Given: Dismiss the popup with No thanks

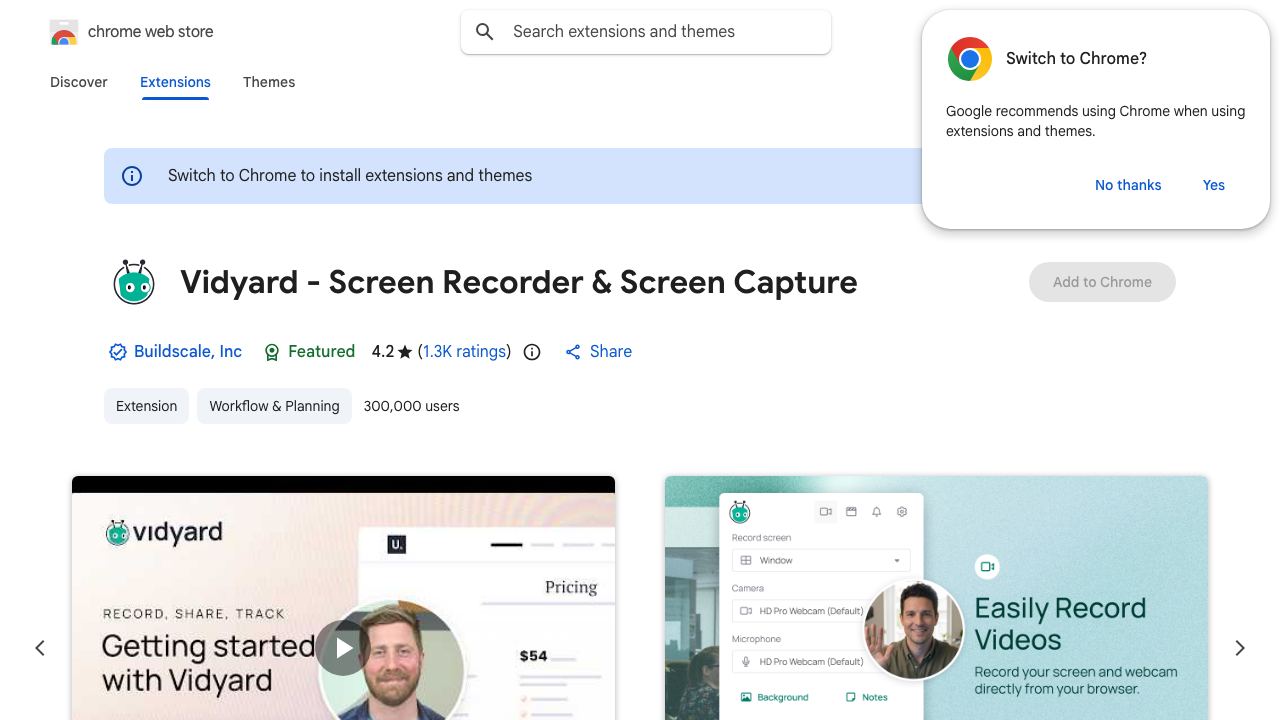Looking at the screenshot, I should pyautogui.click(x=1128, y=185).
